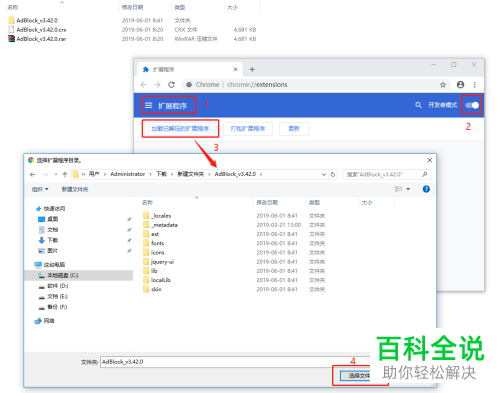Click the Select Folder button
This screenshot has height=393, width=500.
(x=355, y=376)
